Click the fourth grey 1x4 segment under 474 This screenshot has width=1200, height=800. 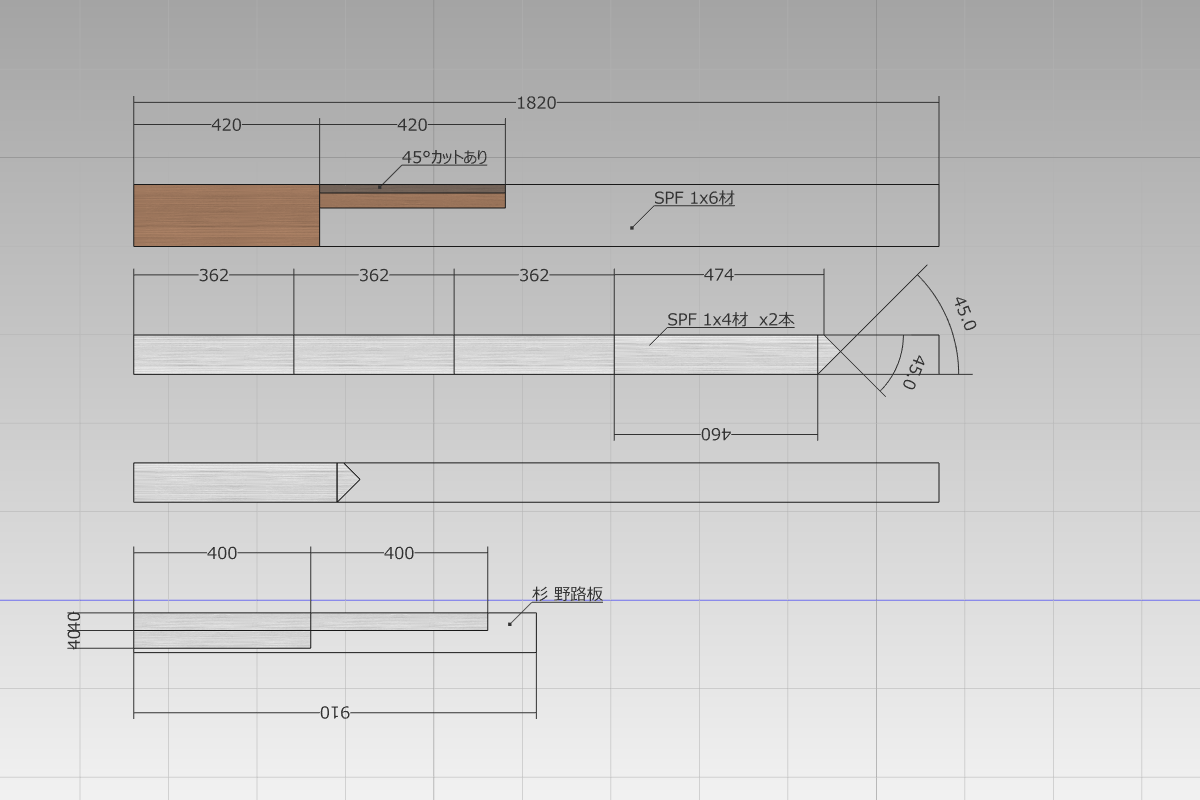[x=716, y=355]
